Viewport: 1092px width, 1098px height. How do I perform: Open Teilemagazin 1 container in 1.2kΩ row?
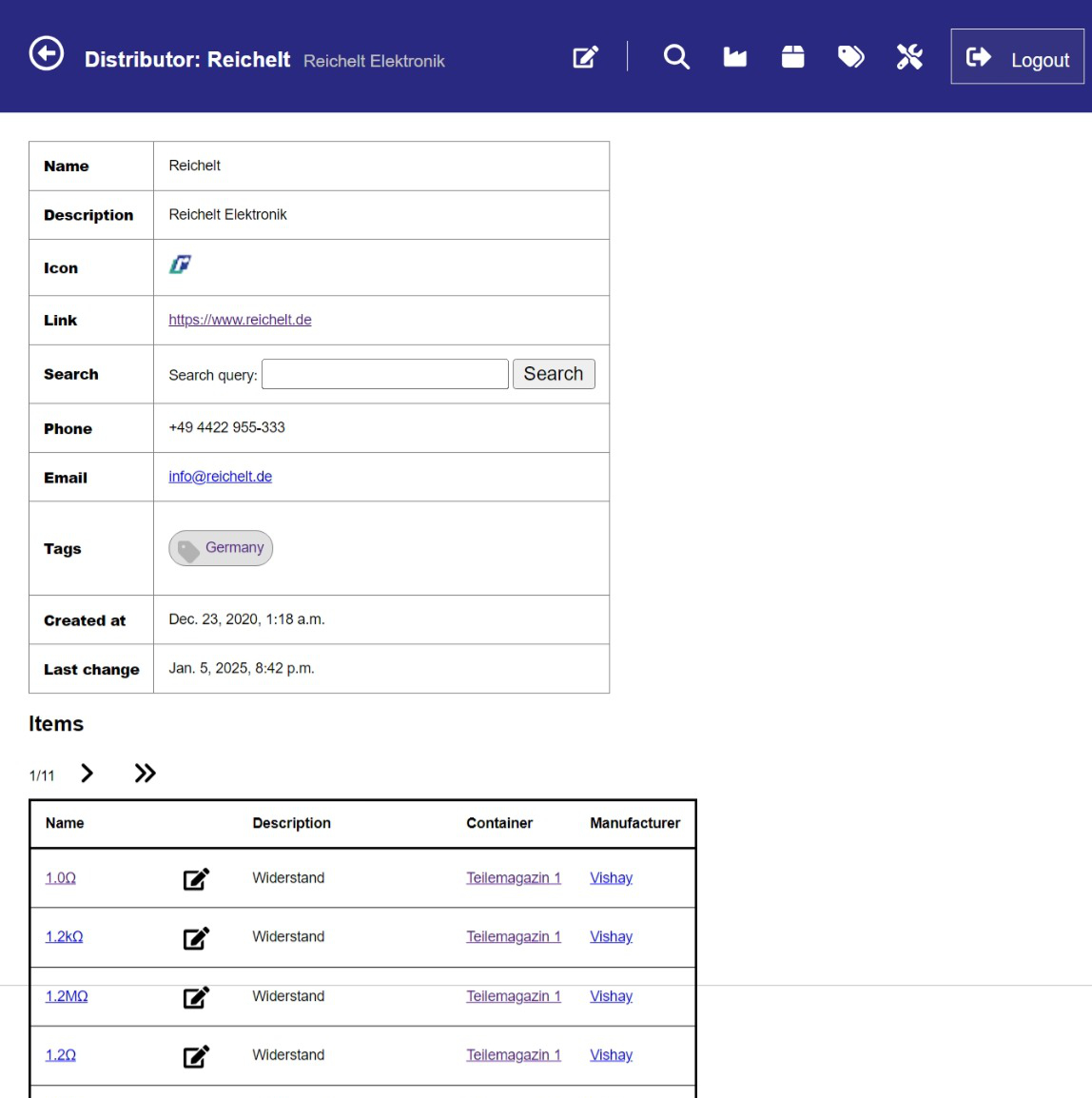point(514,937)
